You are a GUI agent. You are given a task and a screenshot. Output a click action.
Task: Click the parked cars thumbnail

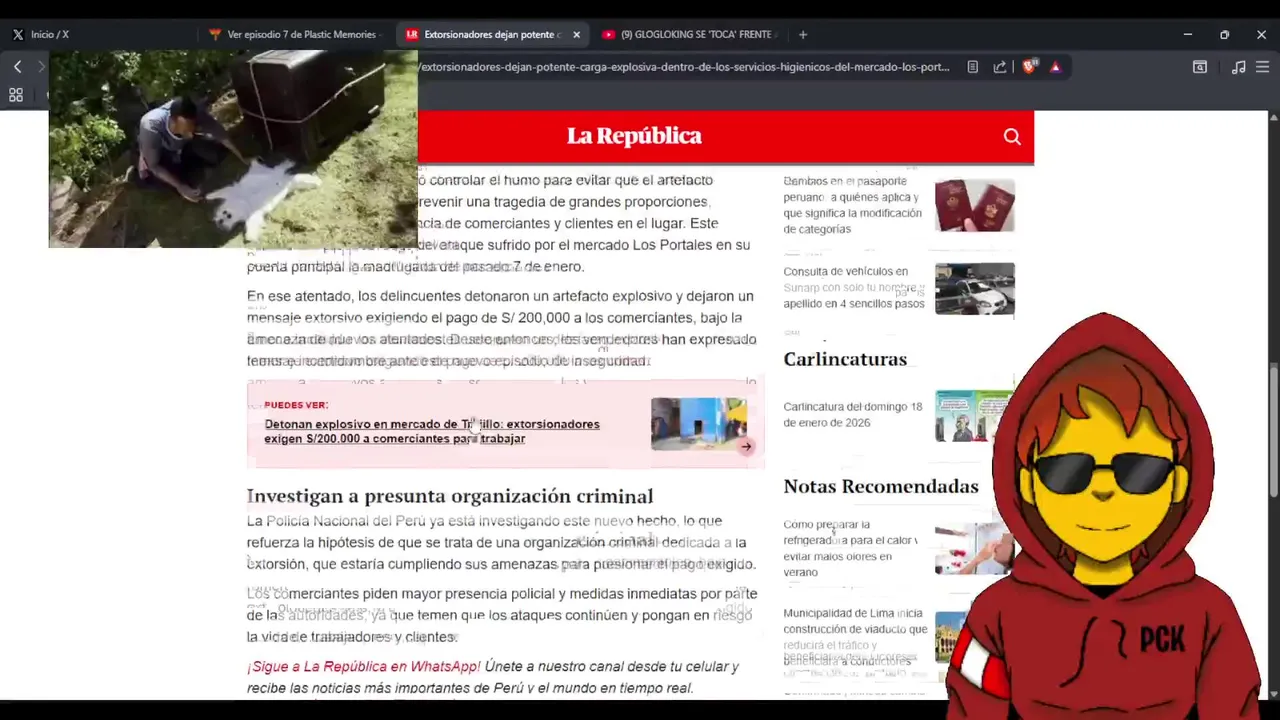click(974, 288)
